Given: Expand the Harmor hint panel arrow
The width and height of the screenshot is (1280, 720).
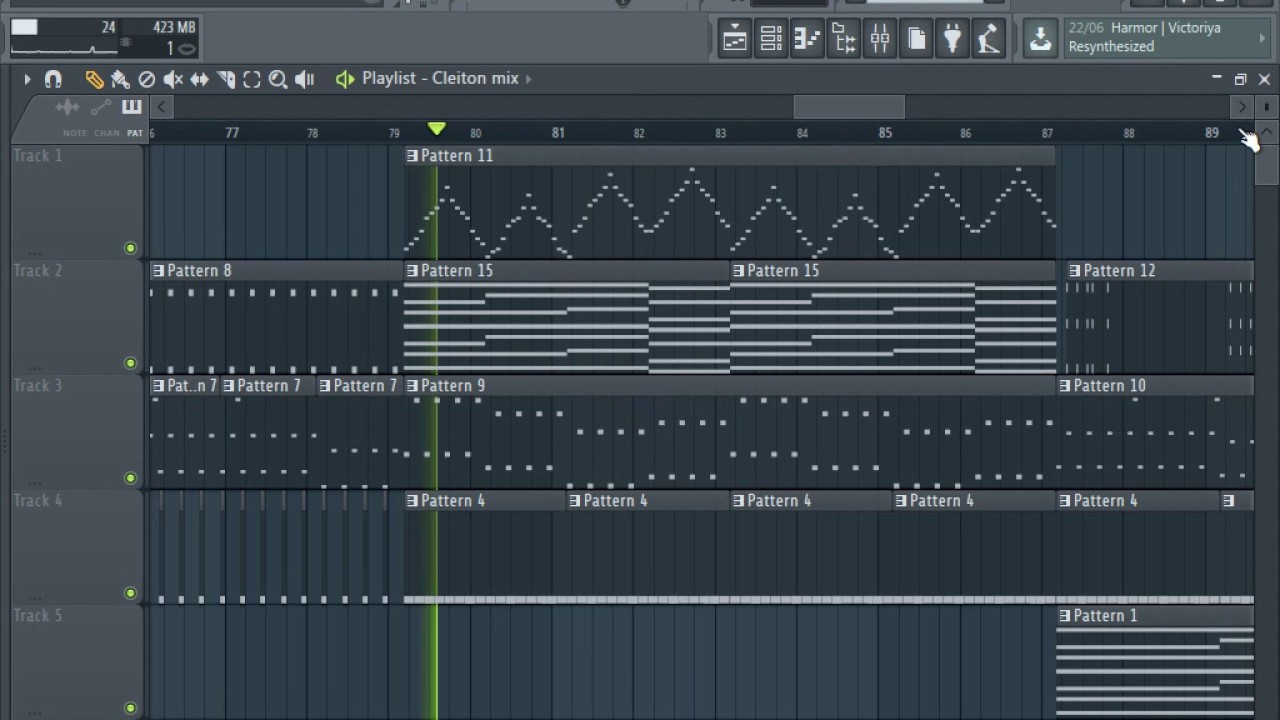Looking at the screenshot, I should [x=1262, y=38].
